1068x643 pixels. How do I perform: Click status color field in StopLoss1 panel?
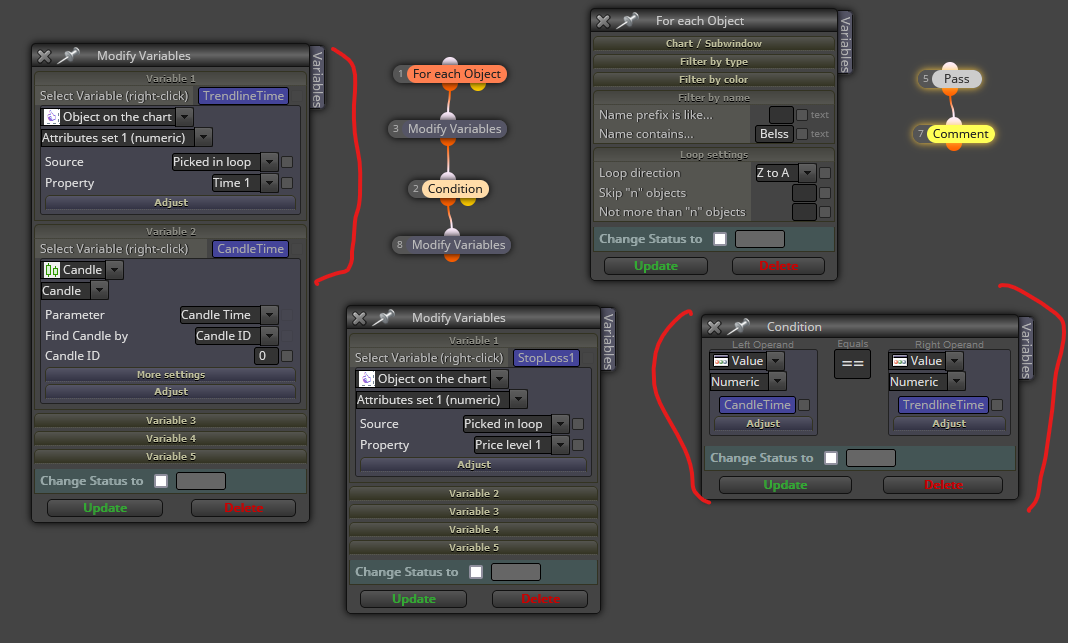pyautogui.click(x=516, y=572)
